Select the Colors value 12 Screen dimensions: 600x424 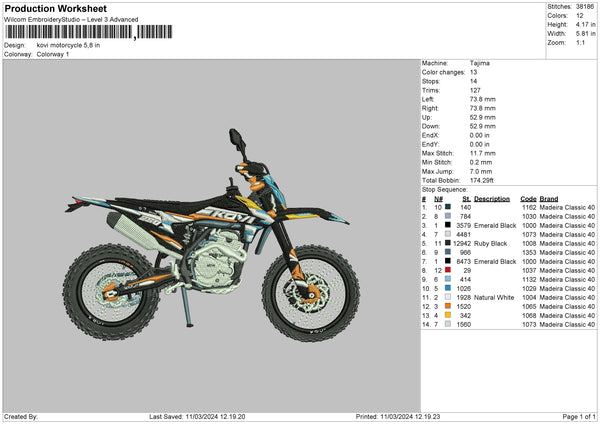click(x=580, y=16)
